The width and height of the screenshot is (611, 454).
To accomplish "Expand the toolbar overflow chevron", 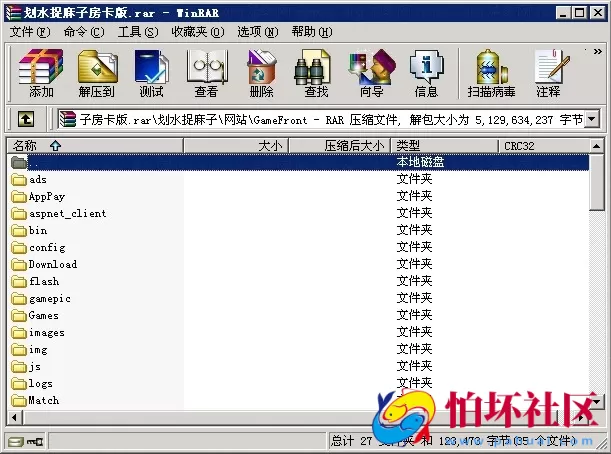I will tap(597, 51).
